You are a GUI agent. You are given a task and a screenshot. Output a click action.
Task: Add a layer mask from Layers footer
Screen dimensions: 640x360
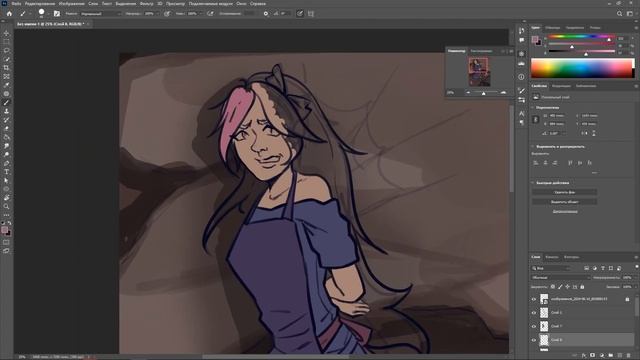[x=593, y=356]
